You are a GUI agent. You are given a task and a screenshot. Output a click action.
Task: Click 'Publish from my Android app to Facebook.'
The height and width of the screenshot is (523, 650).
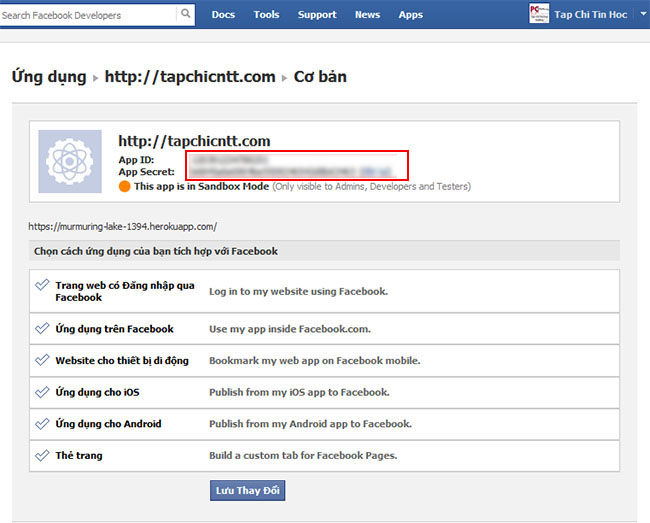(310, 424)
